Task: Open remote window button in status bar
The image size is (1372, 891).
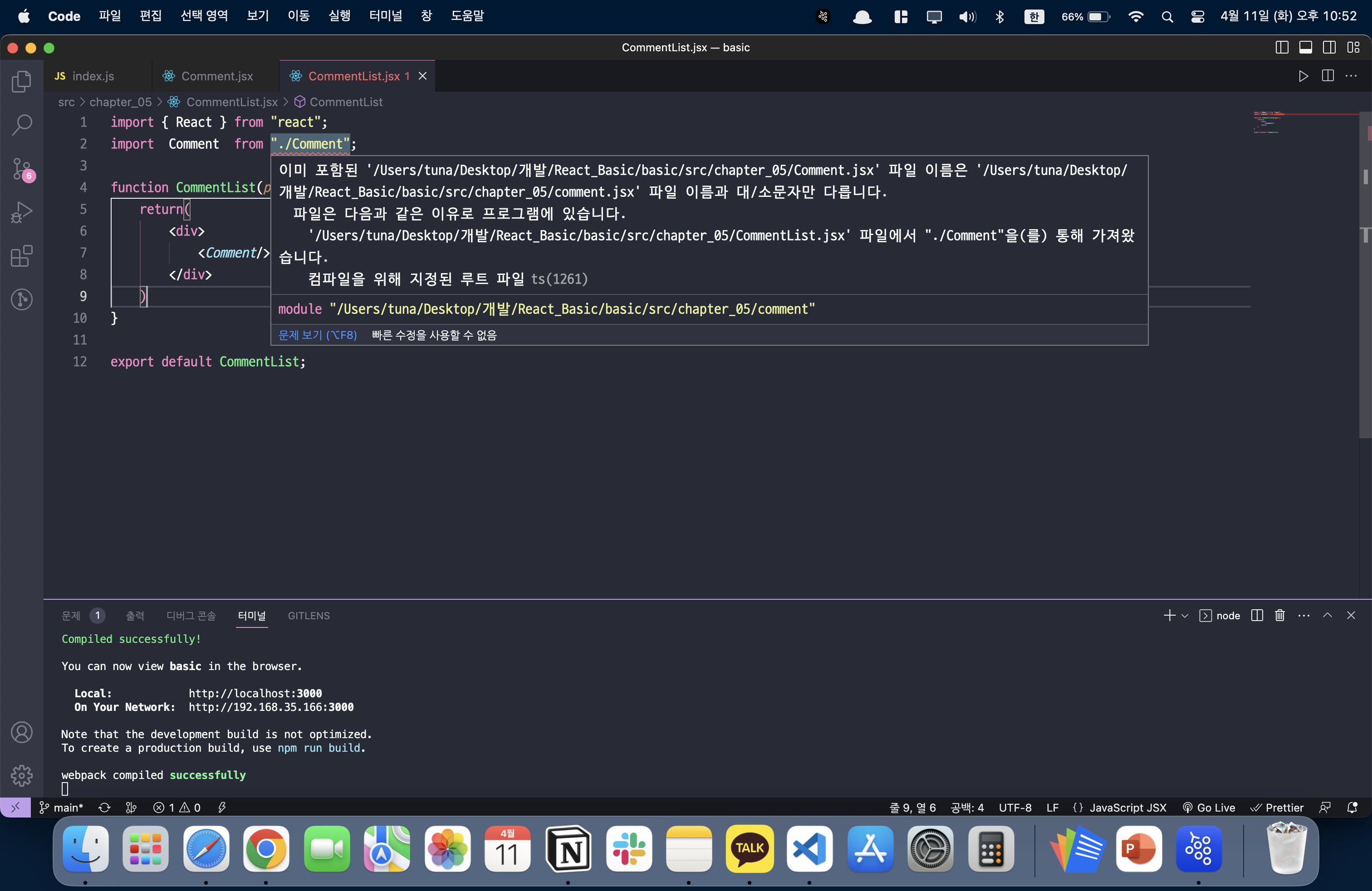Action: 15,808
